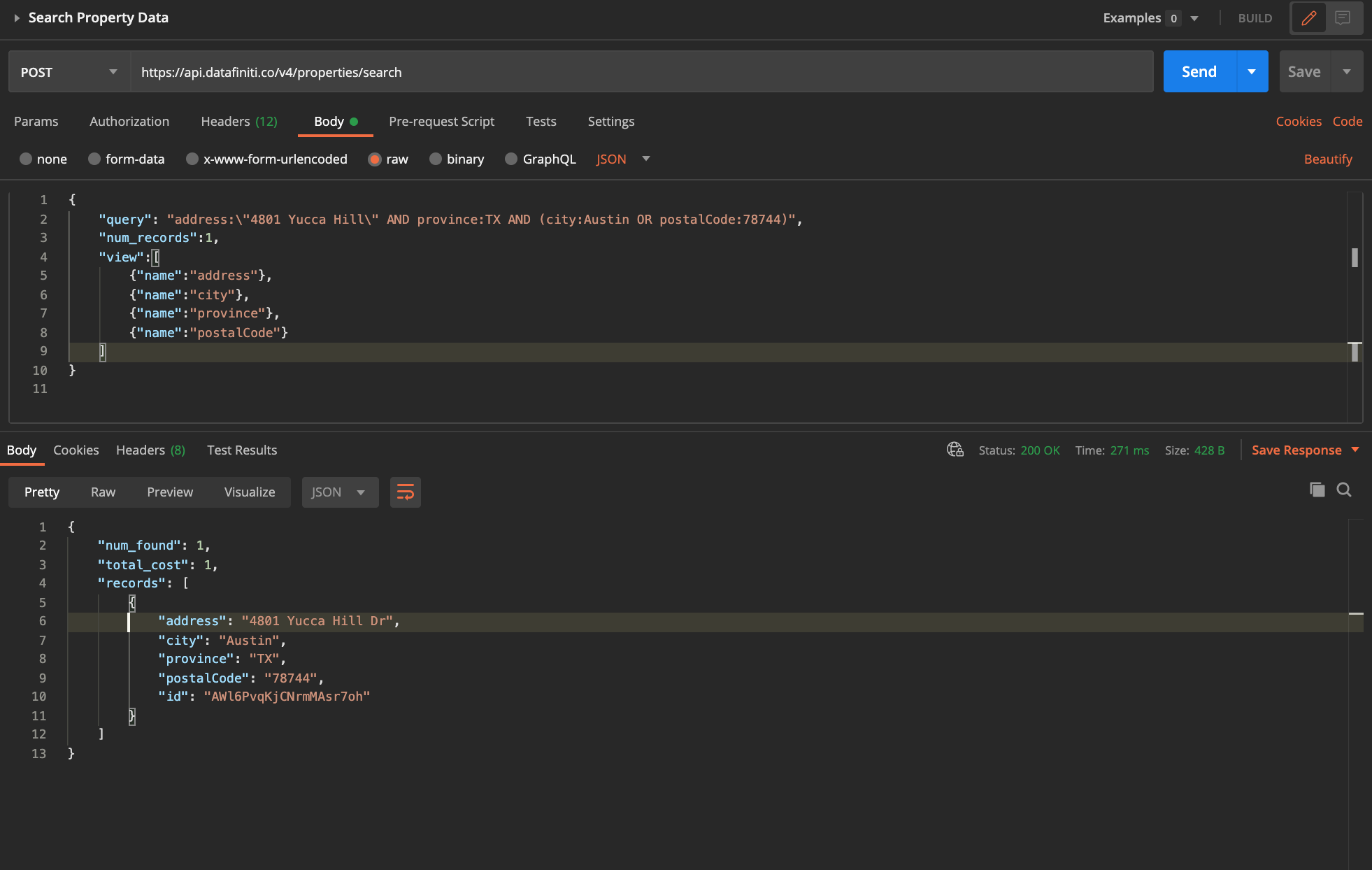The image size is (1372, 870).
Task: Open the comments icon
Action: coord(1343,18)
